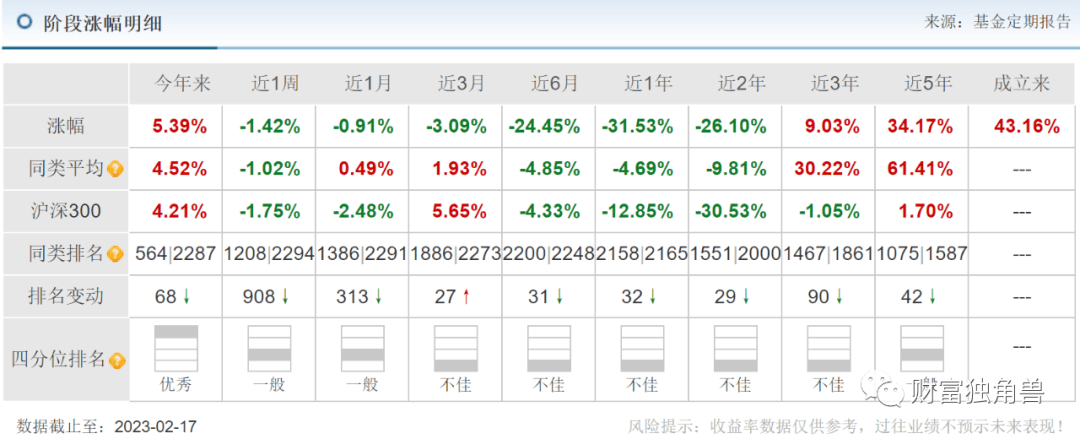
Task: Click the 近1周 quartile bar icon above 一般
Action: click(x=269, y=348)
